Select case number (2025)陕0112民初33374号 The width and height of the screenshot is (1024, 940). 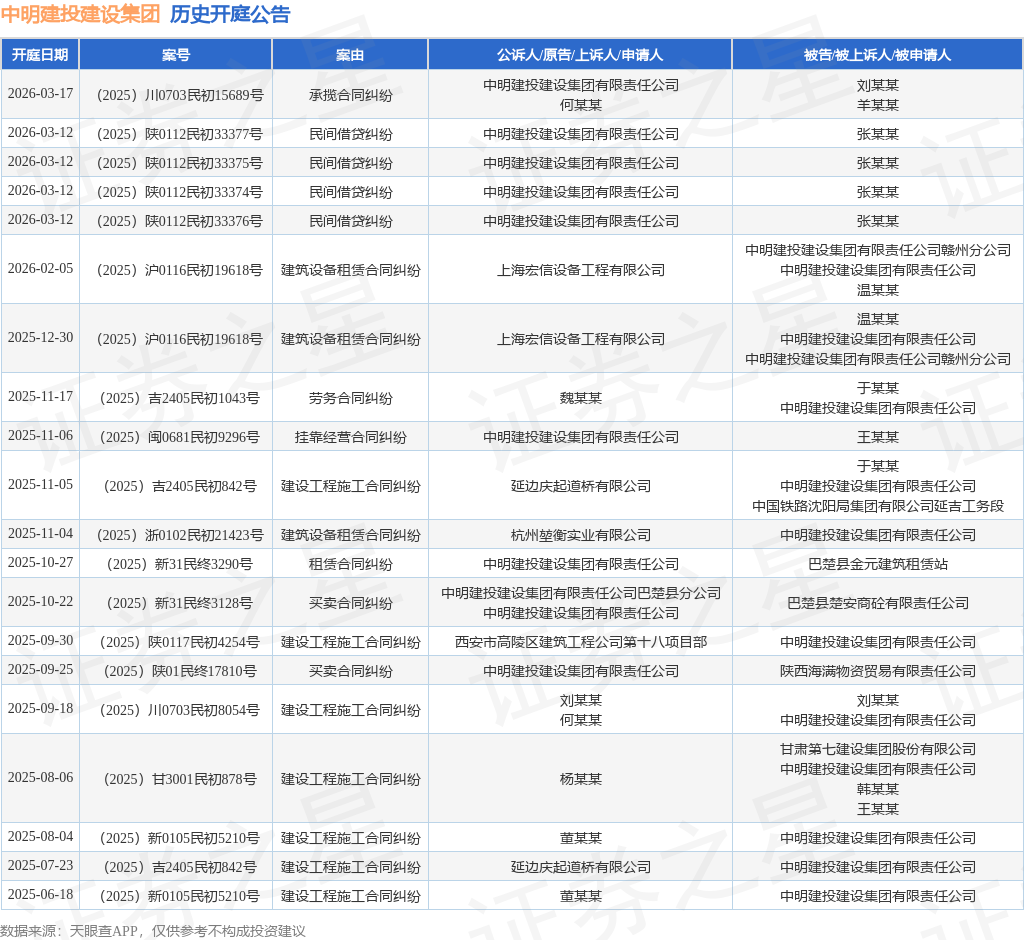[180, 192]
